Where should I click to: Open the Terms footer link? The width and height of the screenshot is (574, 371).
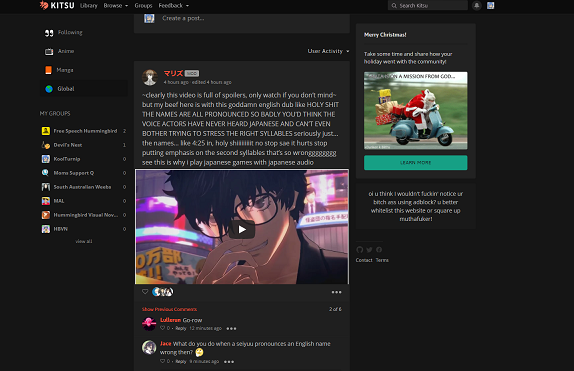click(x=382, y=260)
